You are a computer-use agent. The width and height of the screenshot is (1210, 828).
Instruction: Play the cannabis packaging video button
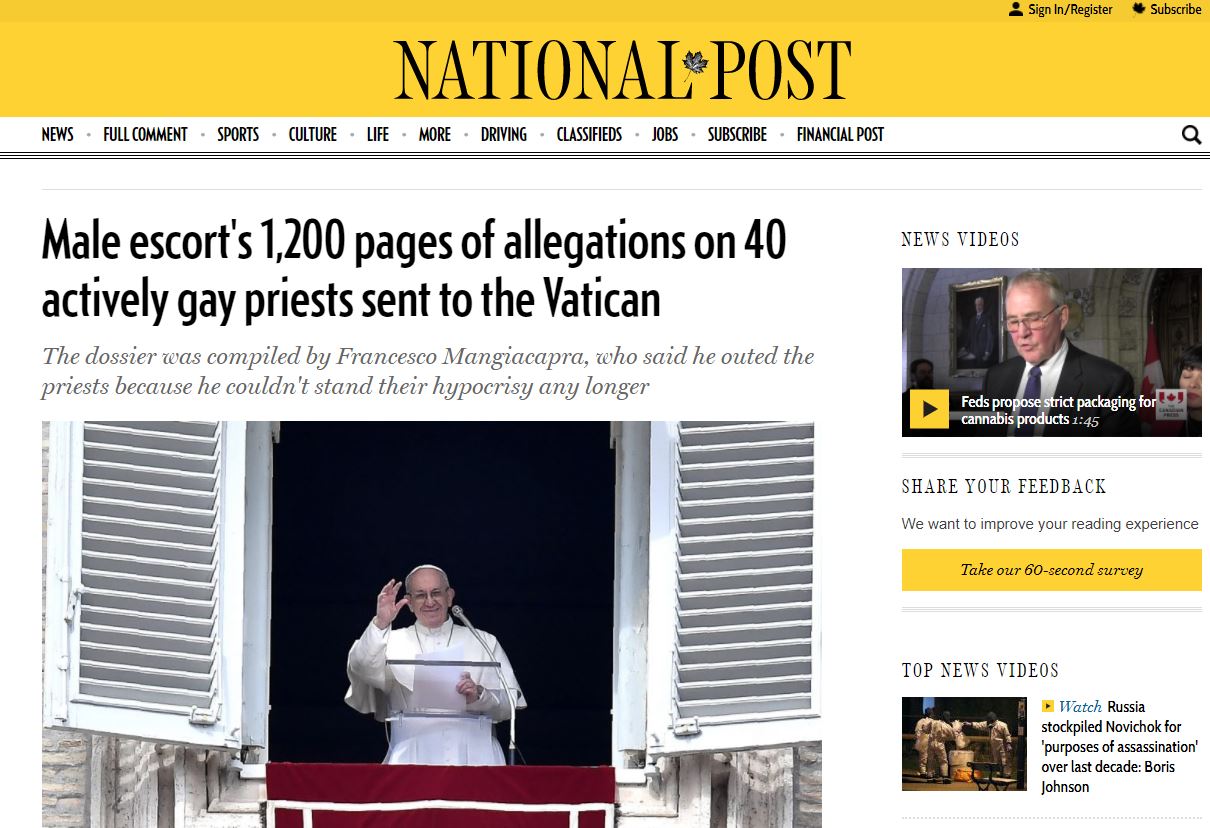tap(929, 409)
